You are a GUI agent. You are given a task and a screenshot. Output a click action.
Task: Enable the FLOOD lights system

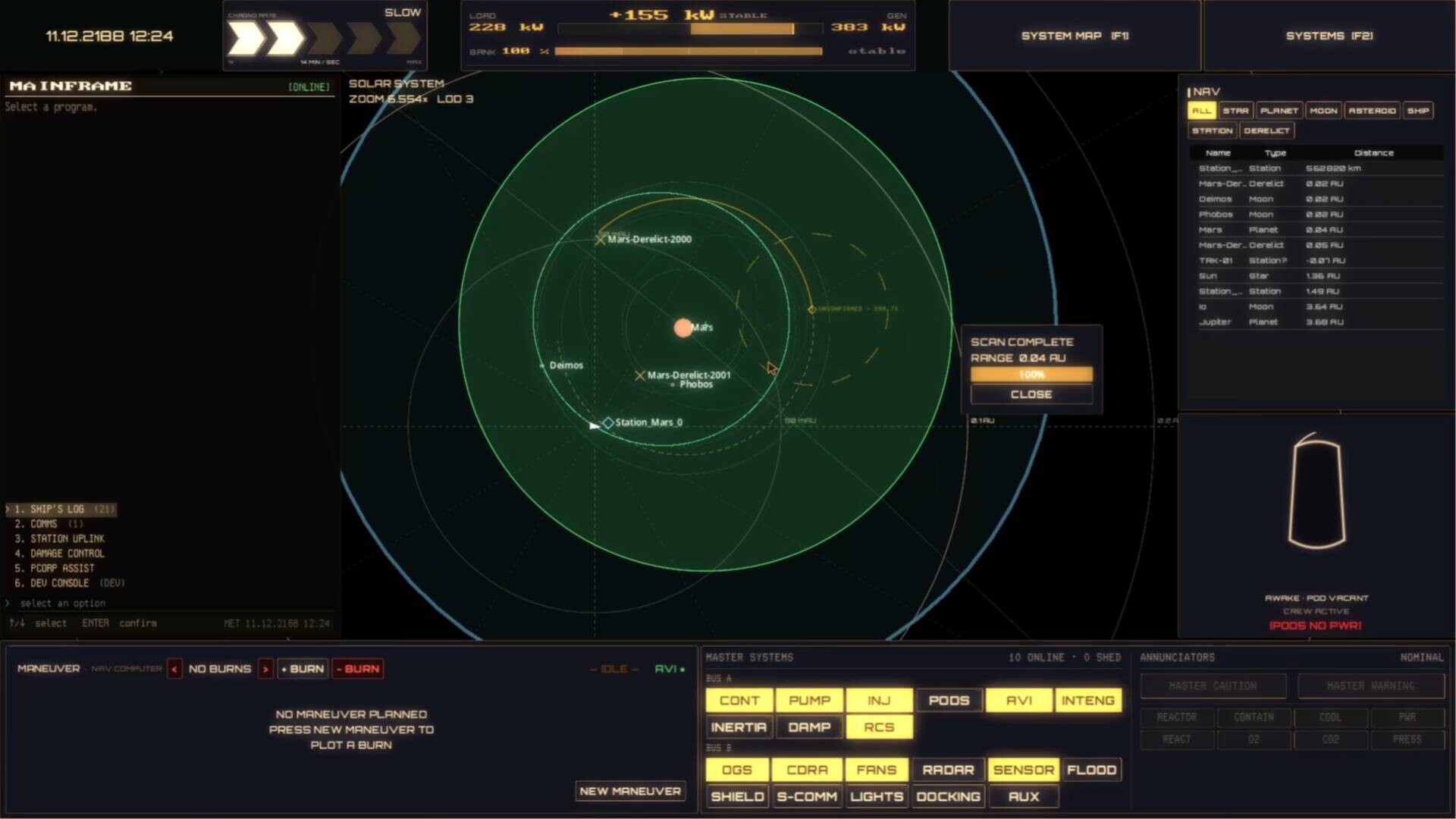1092,770
